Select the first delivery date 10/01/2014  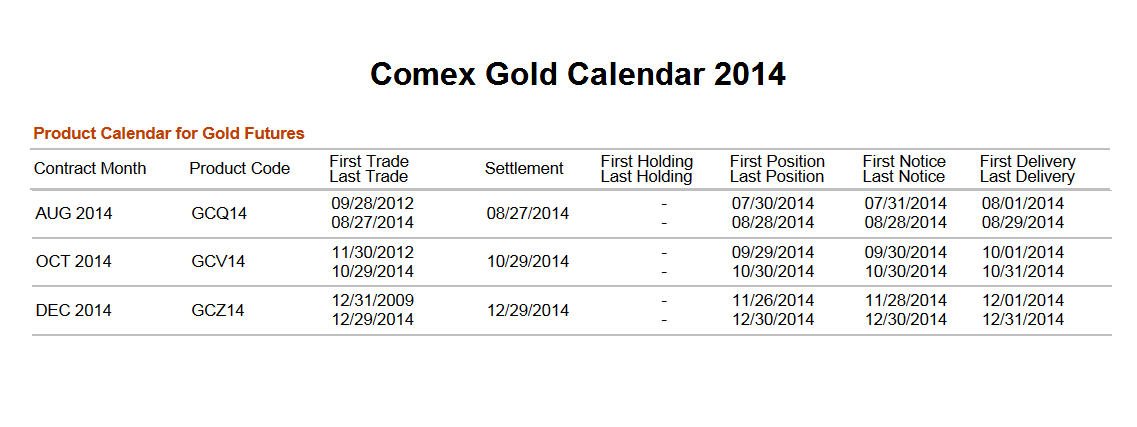pyautogui.click(x=1023, y=252)
